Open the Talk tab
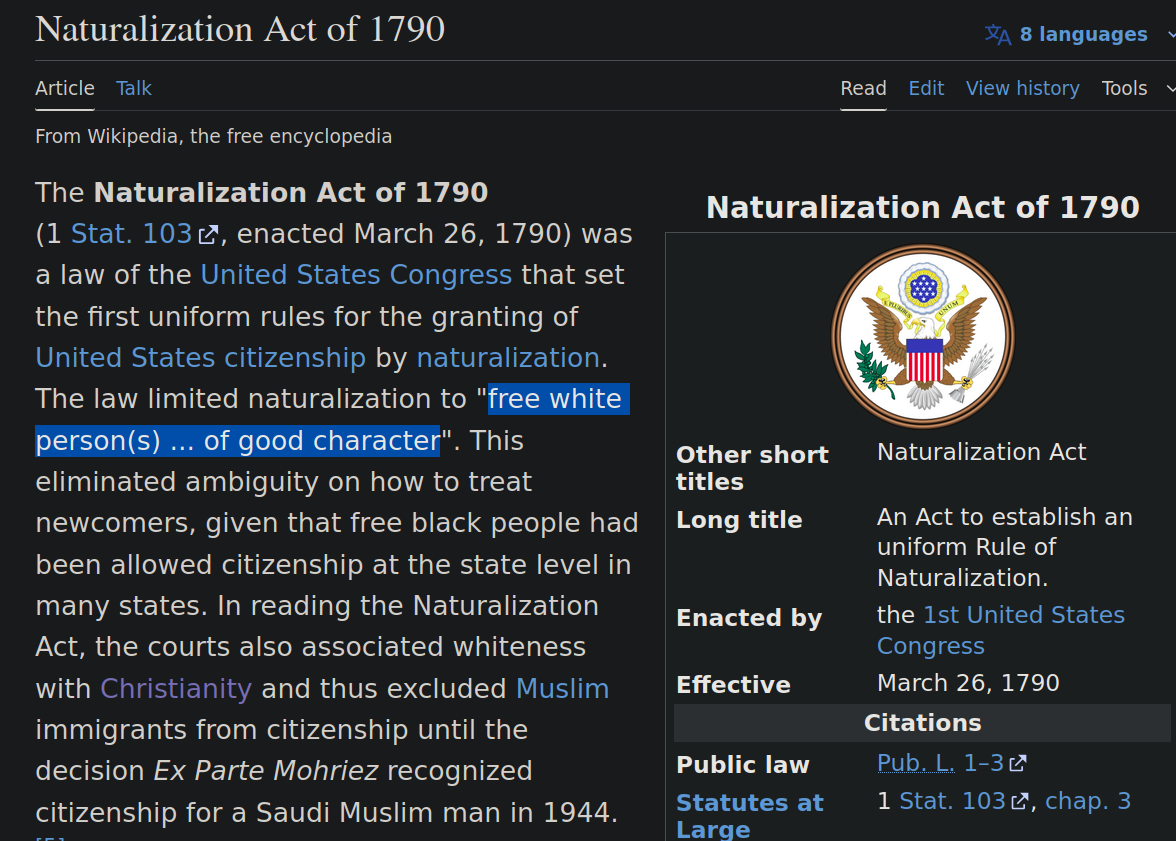The width and height of the screenshot is (1176, 841). tap(134, 89)
